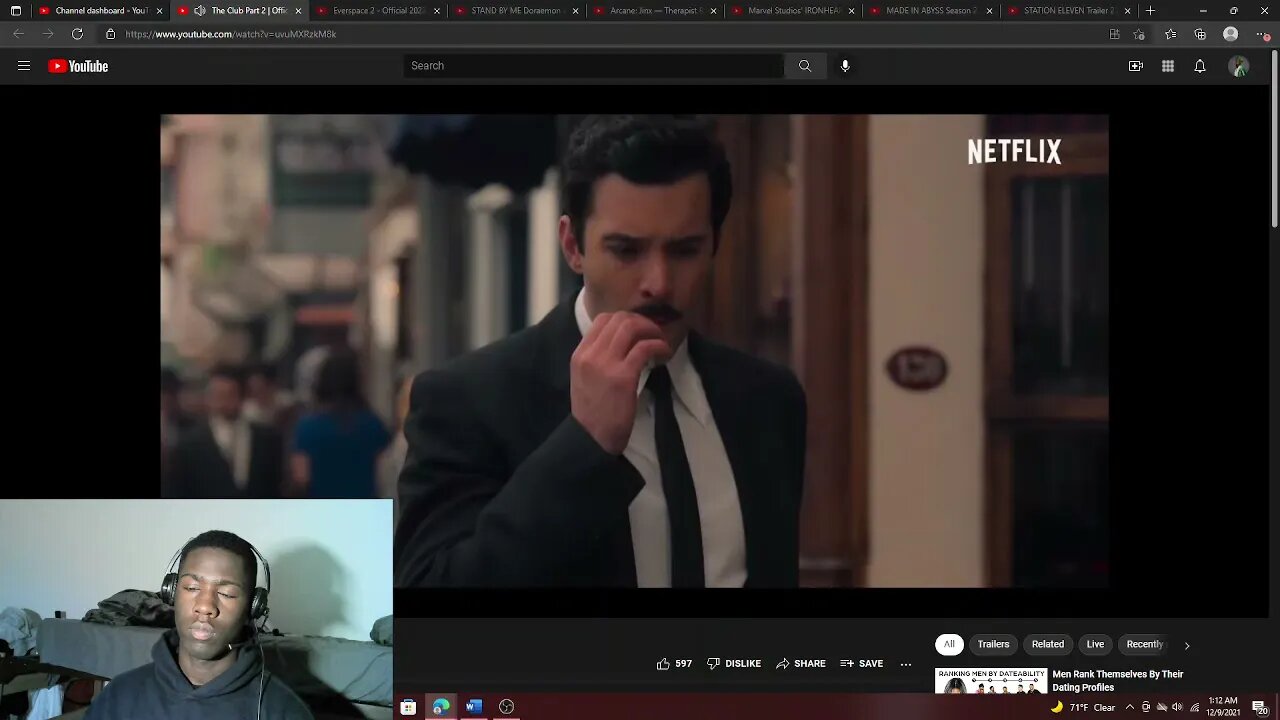This screenshot has width=1280, height=720.
Task: Switch to STAND BY ME Doraemon tab
Action: coord(517,11)
